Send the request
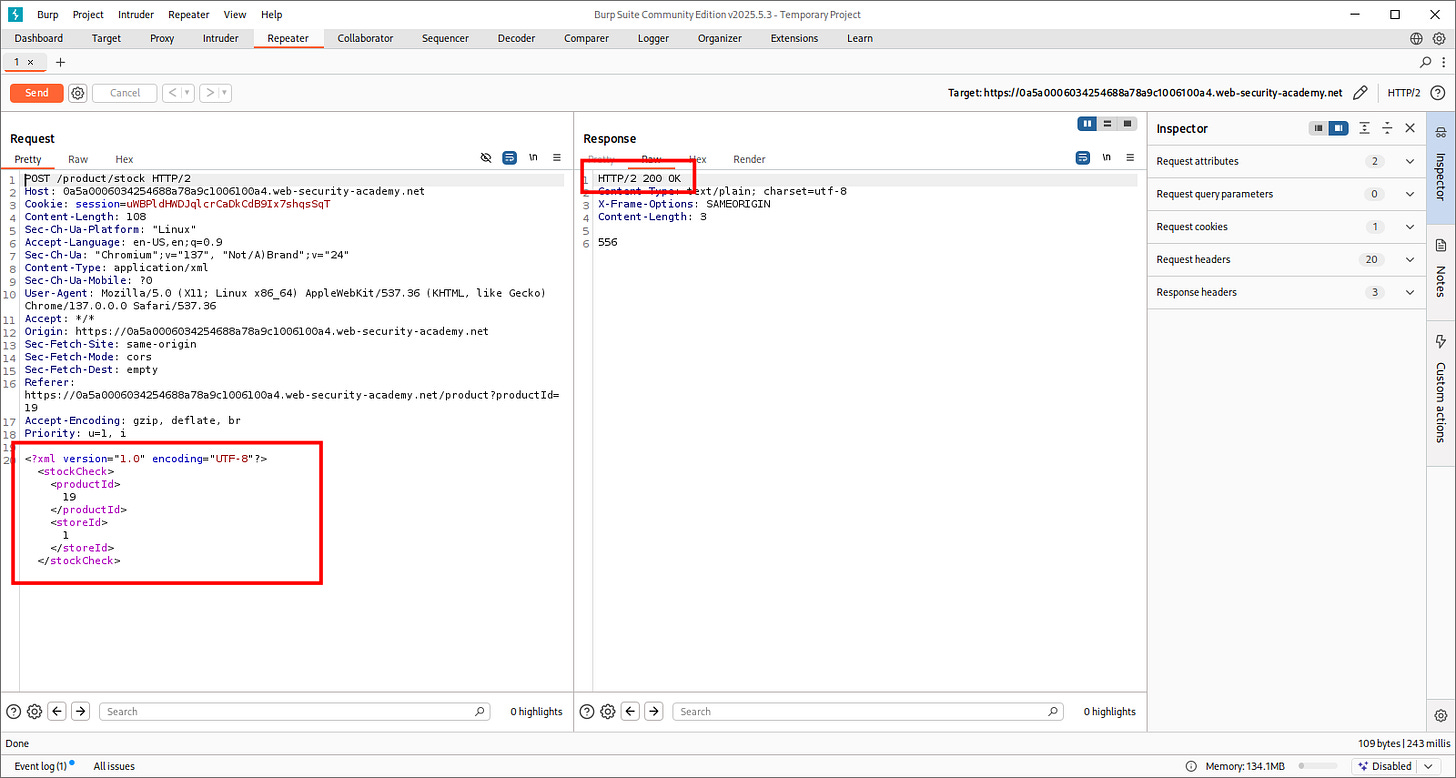 click(x=37, y=93)
